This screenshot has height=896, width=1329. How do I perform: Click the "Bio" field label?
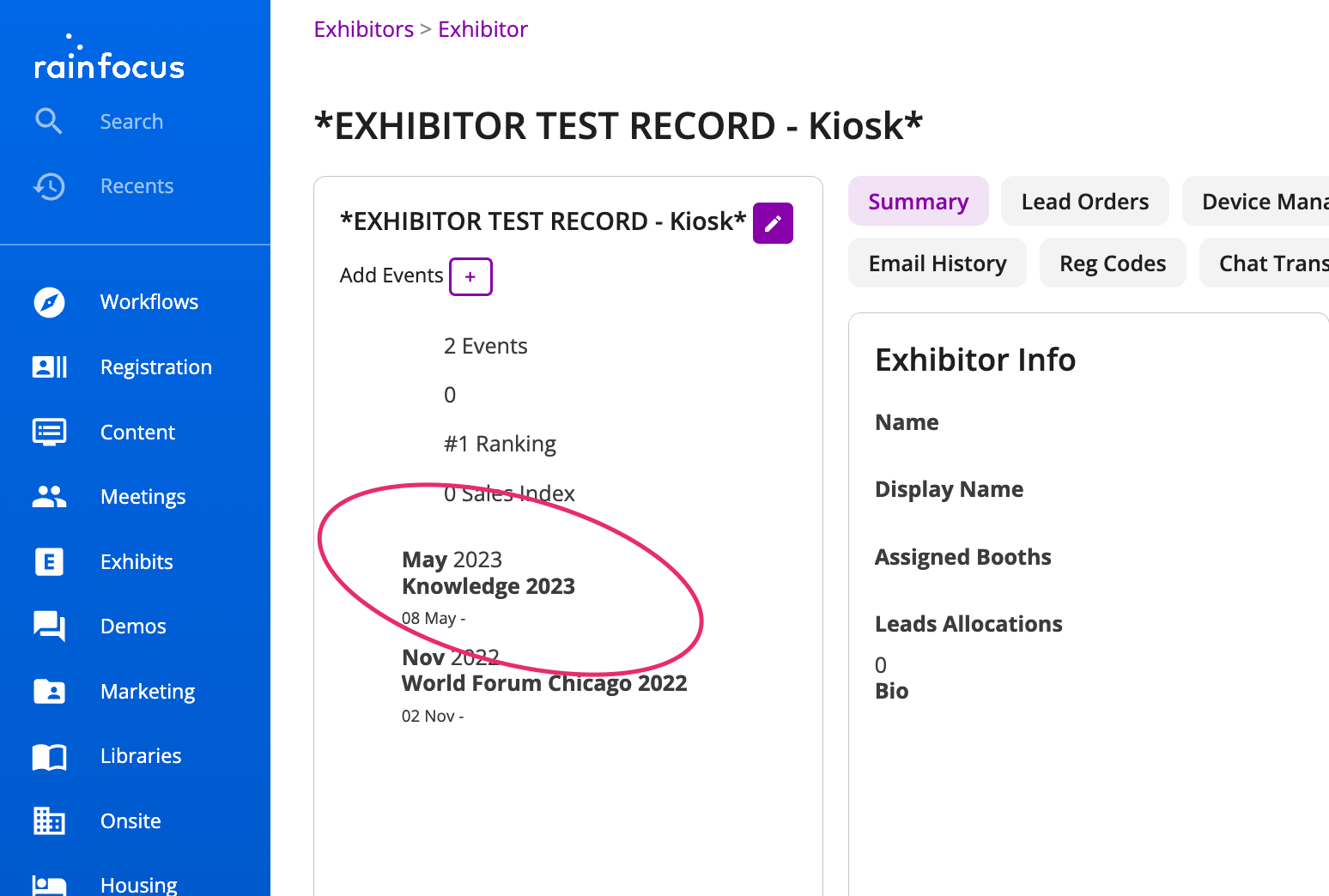(x=892, y=691)
